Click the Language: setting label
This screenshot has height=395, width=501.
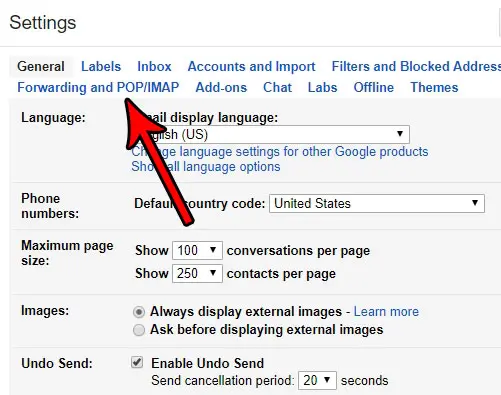[x=53, y=118]
